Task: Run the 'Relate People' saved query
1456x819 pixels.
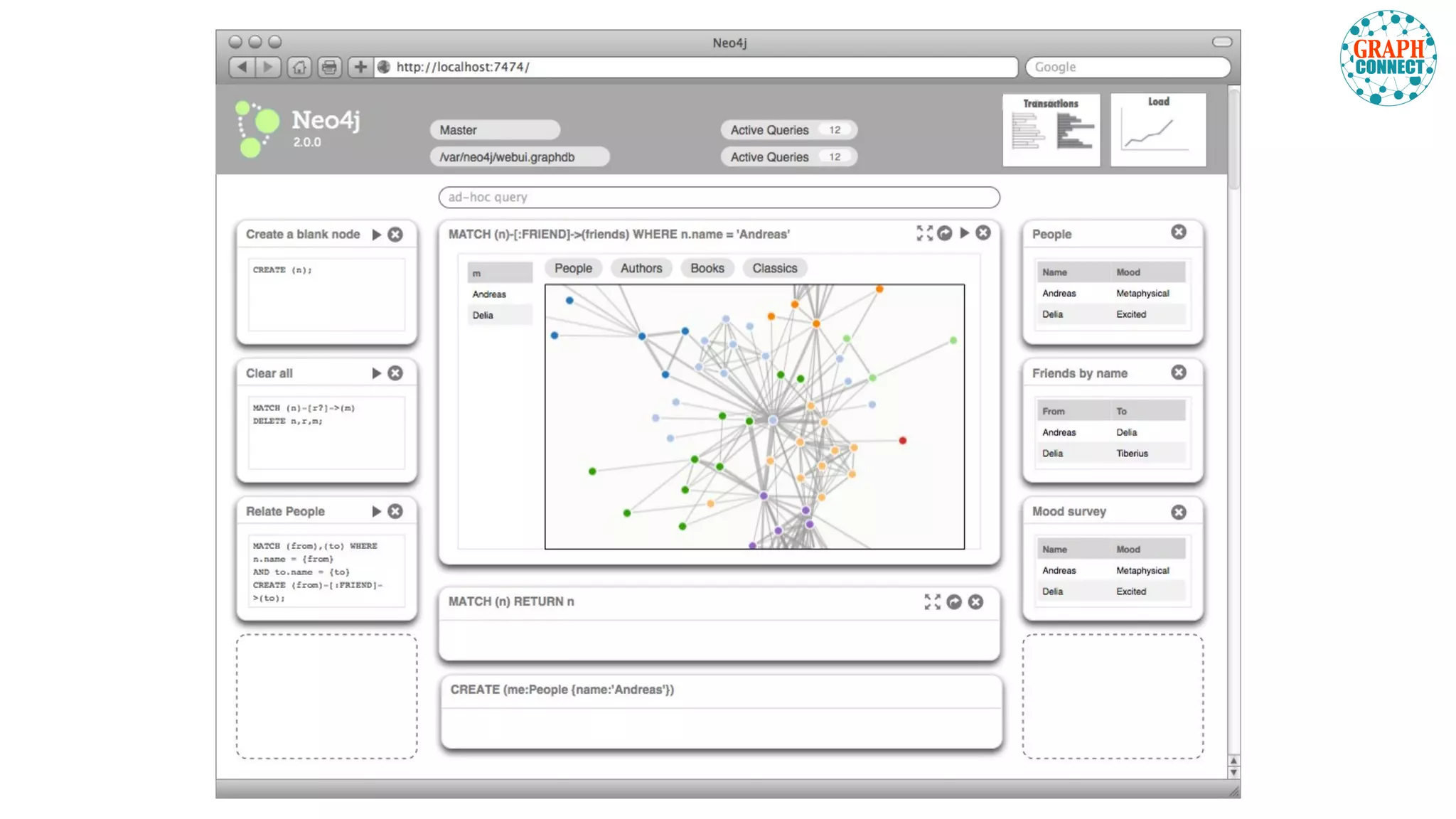Action: click(377, 512)
